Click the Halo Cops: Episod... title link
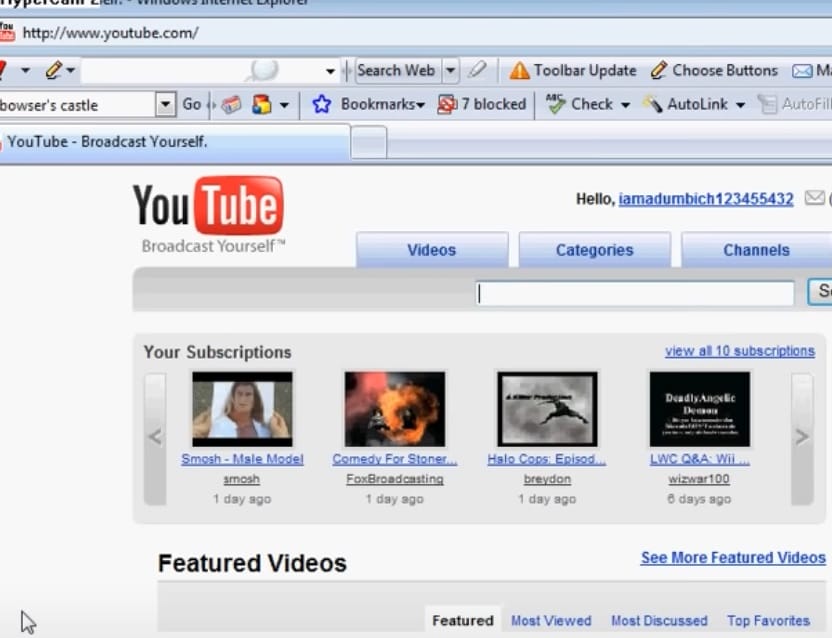Screen dimensions: 832x638 547,459
